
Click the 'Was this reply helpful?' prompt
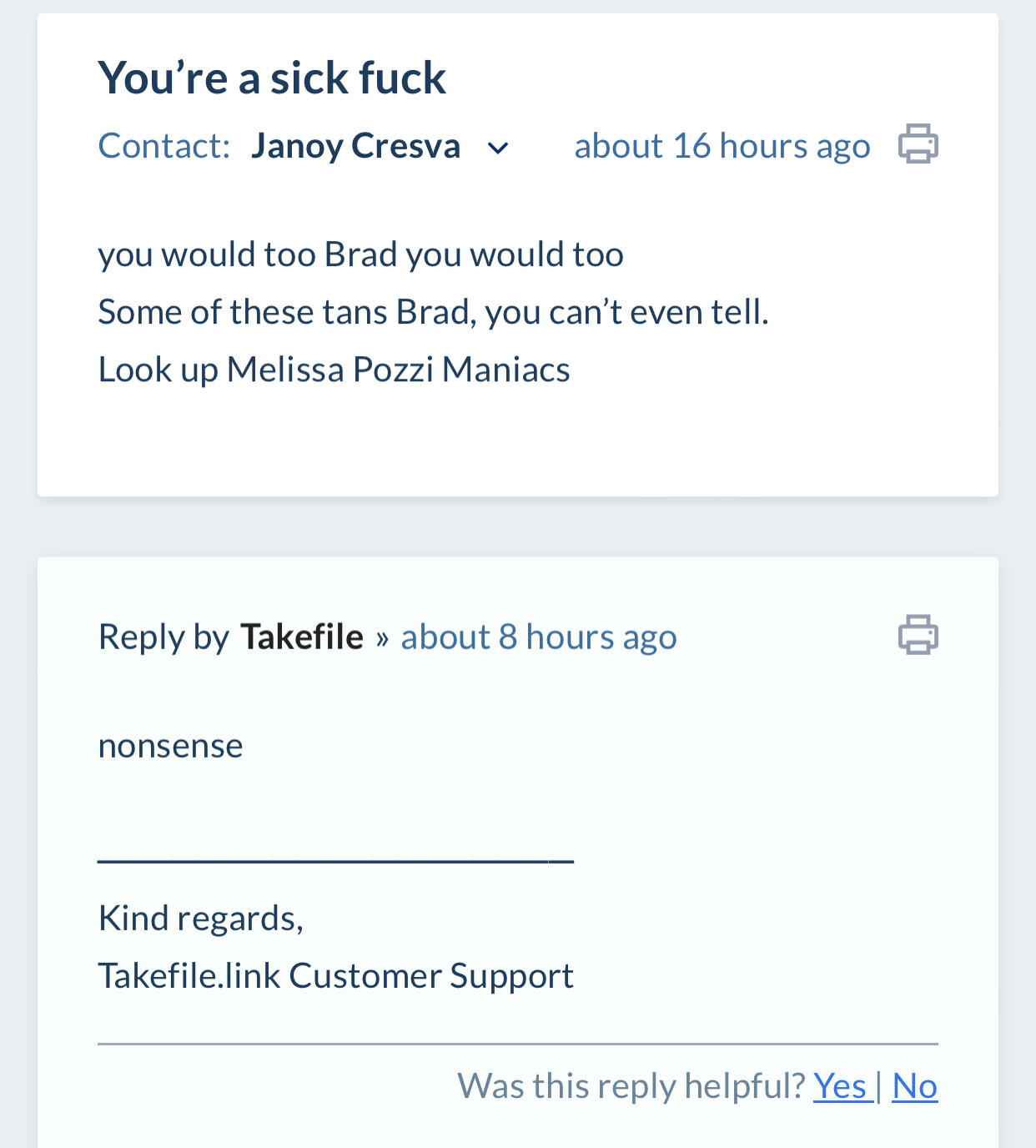[x=631, y=1086]
